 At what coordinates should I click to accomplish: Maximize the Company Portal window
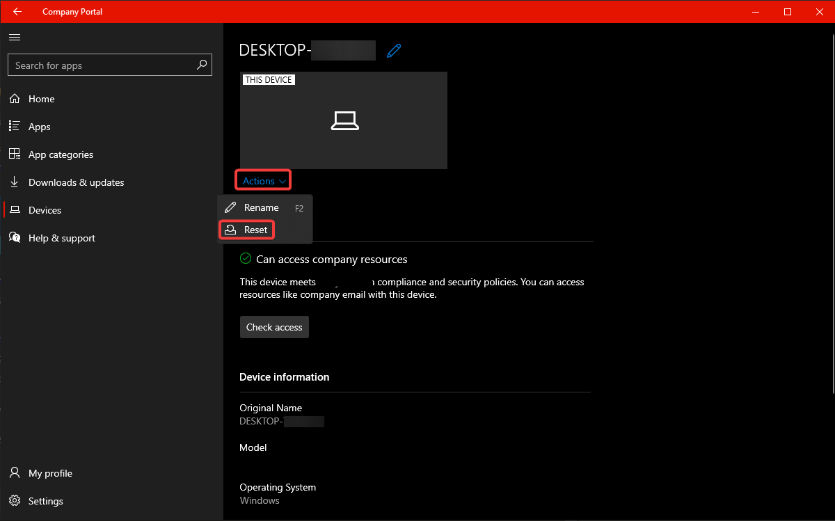[x=787, y=12]
